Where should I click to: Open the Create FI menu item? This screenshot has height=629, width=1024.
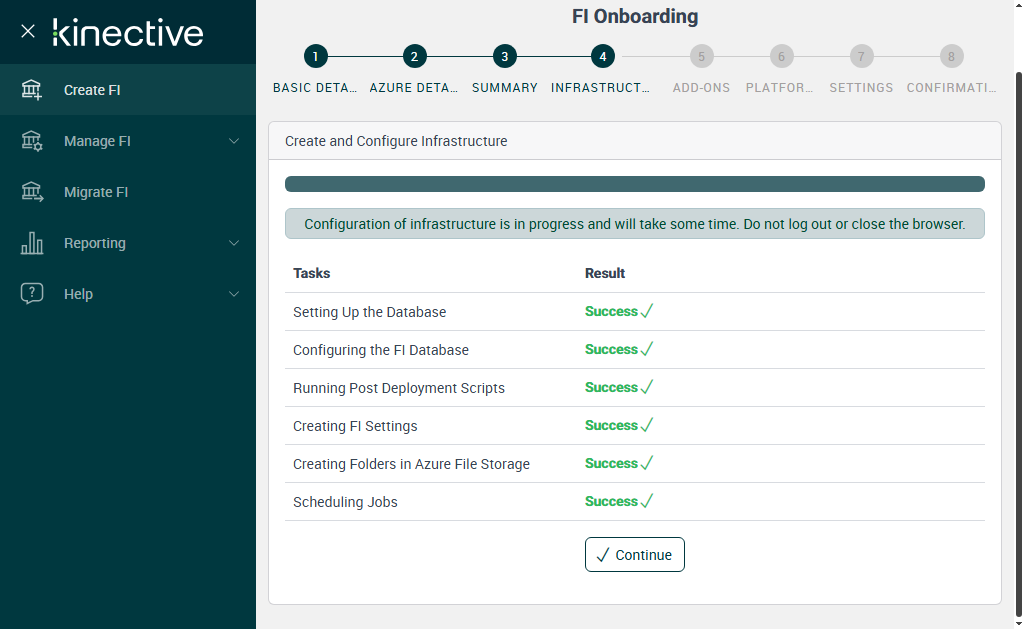(128, 89)
